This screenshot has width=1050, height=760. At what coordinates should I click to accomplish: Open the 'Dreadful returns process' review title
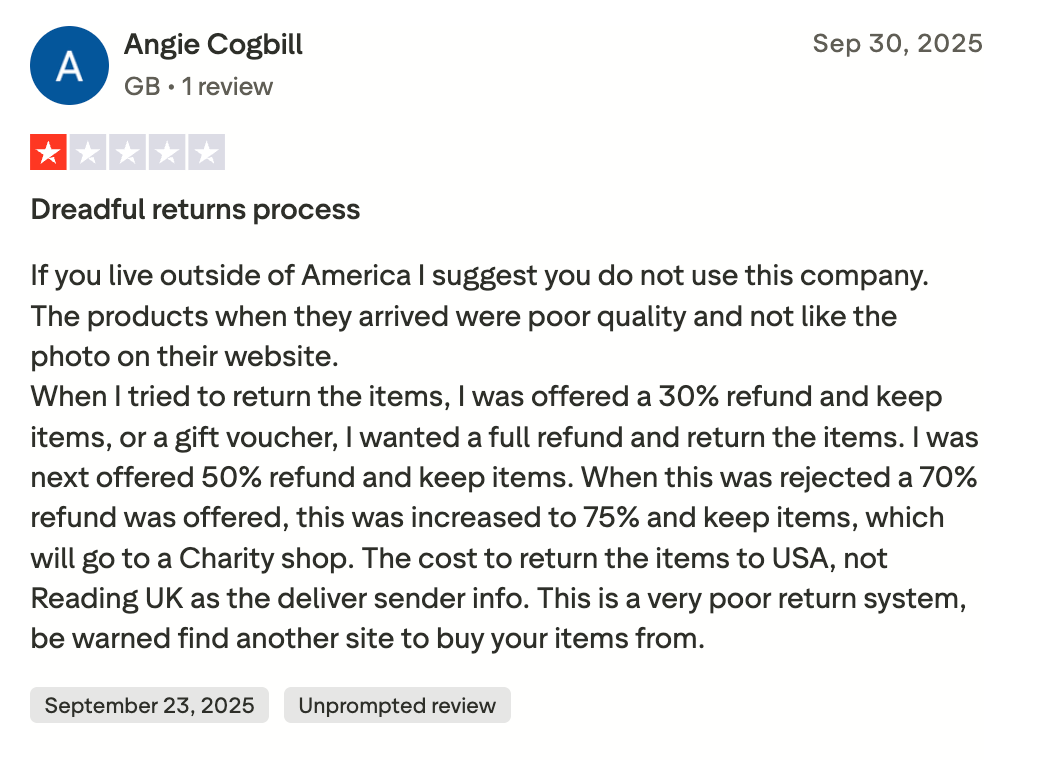tap(195, 210)
